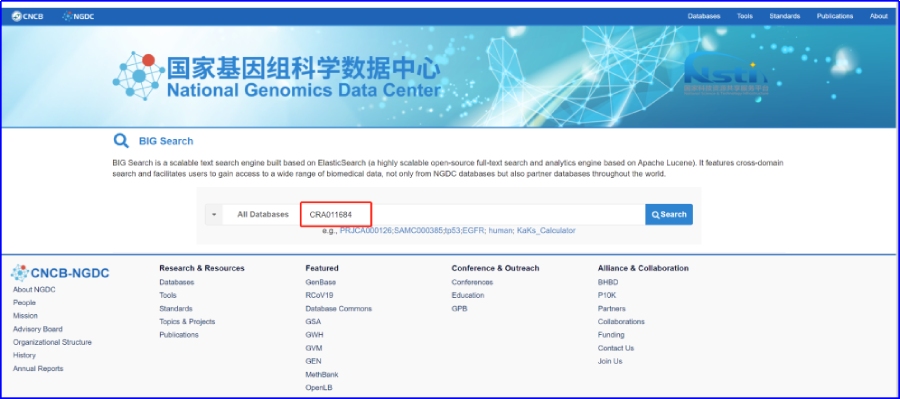Open the Annual Reports footer link
The width and height of the screenshot is (900, 399).
click(x=38, y=369)
